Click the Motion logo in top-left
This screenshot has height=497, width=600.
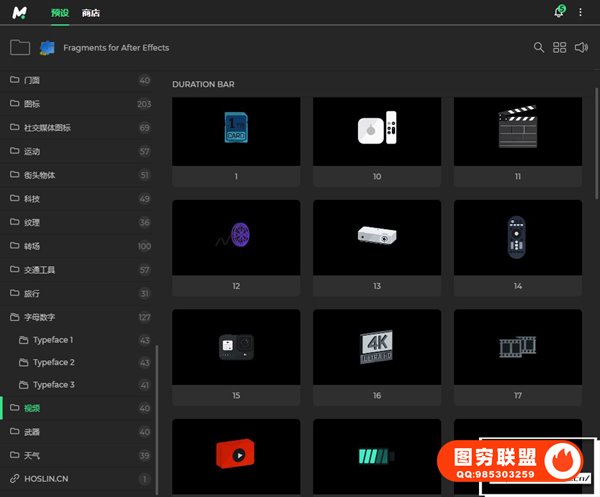(20, 12)
